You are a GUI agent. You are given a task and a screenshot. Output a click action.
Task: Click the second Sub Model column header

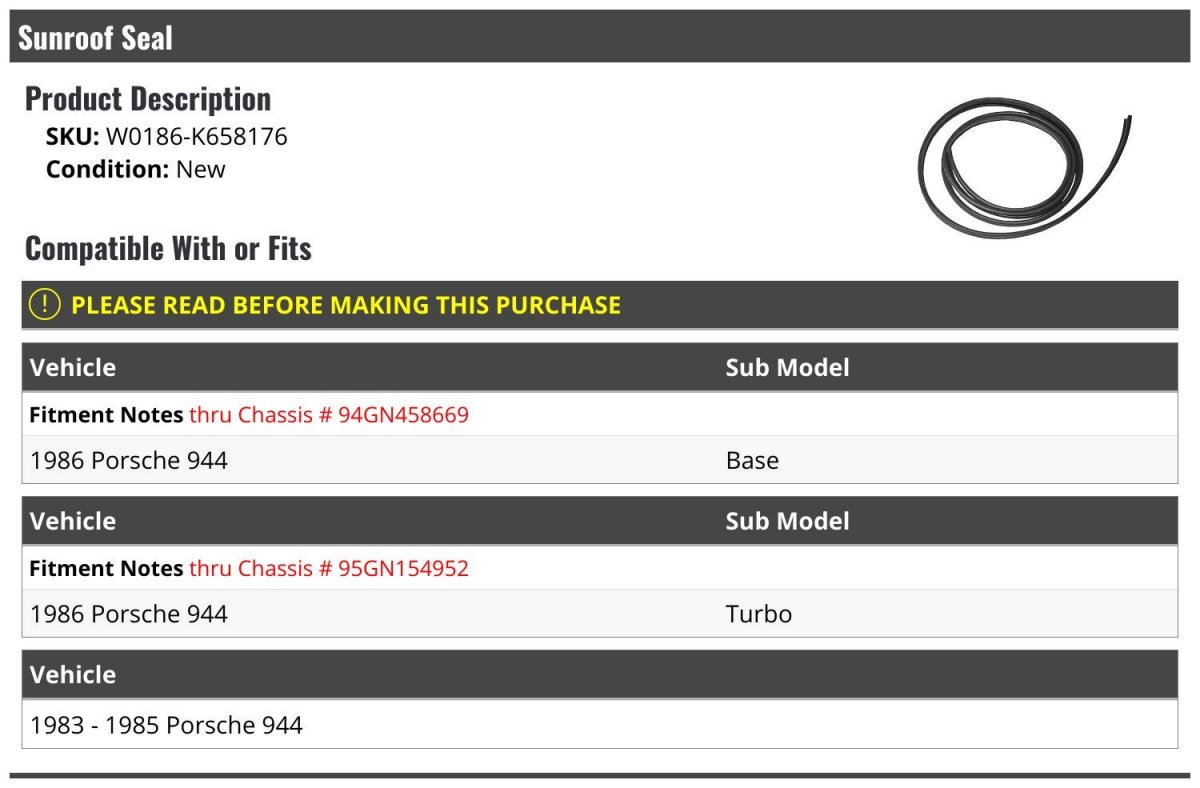tap(787, 521)
